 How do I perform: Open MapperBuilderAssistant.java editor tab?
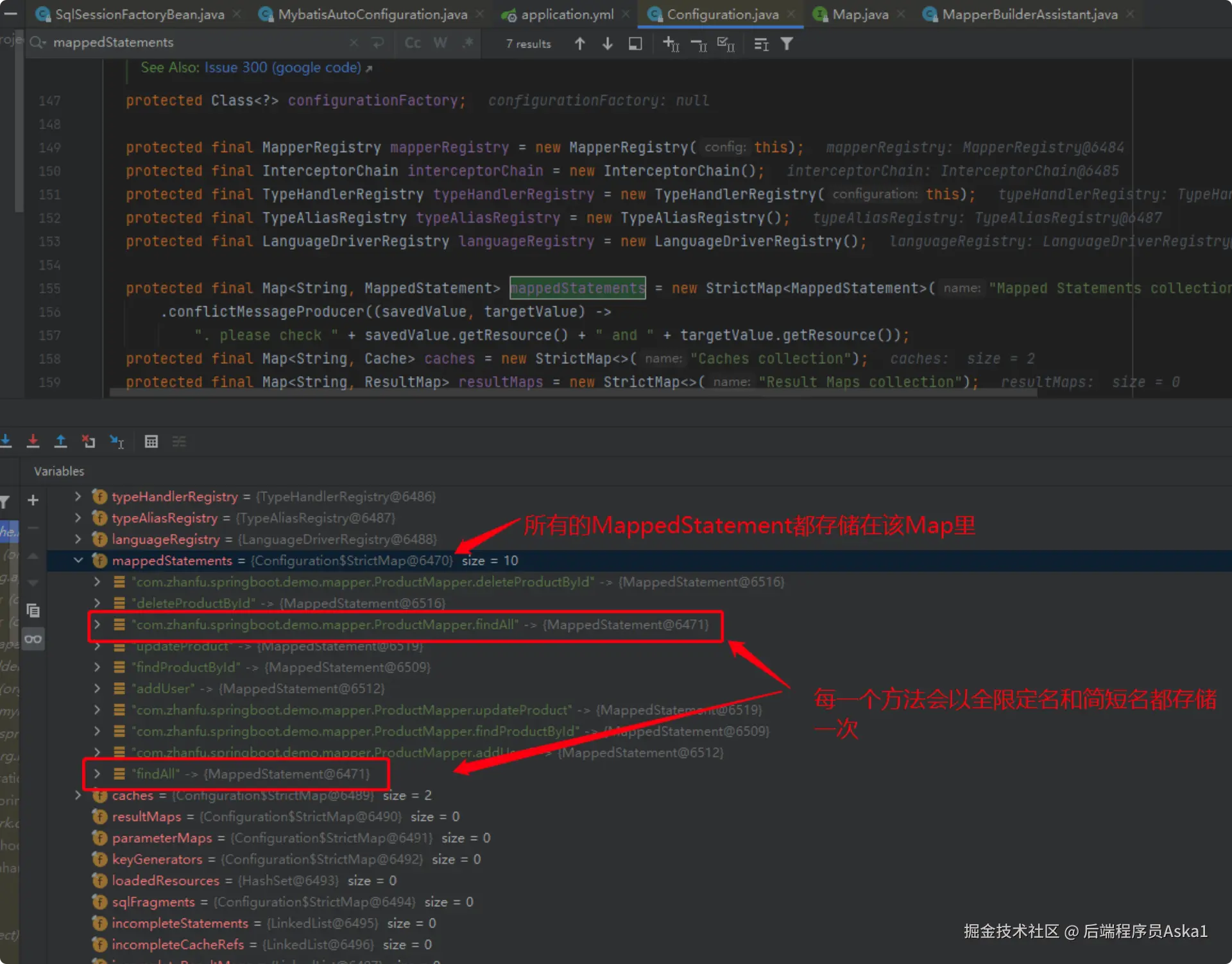[1029, 14]
